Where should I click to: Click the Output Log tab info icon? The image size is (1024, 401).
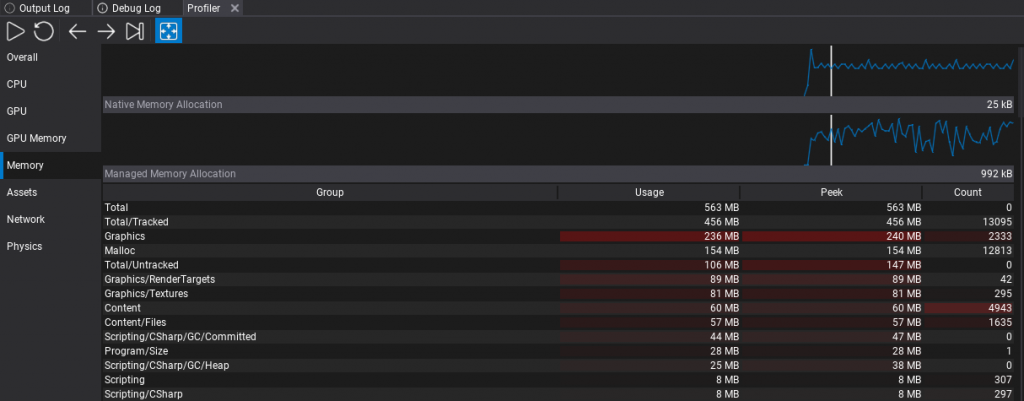(x=9, y=8)
